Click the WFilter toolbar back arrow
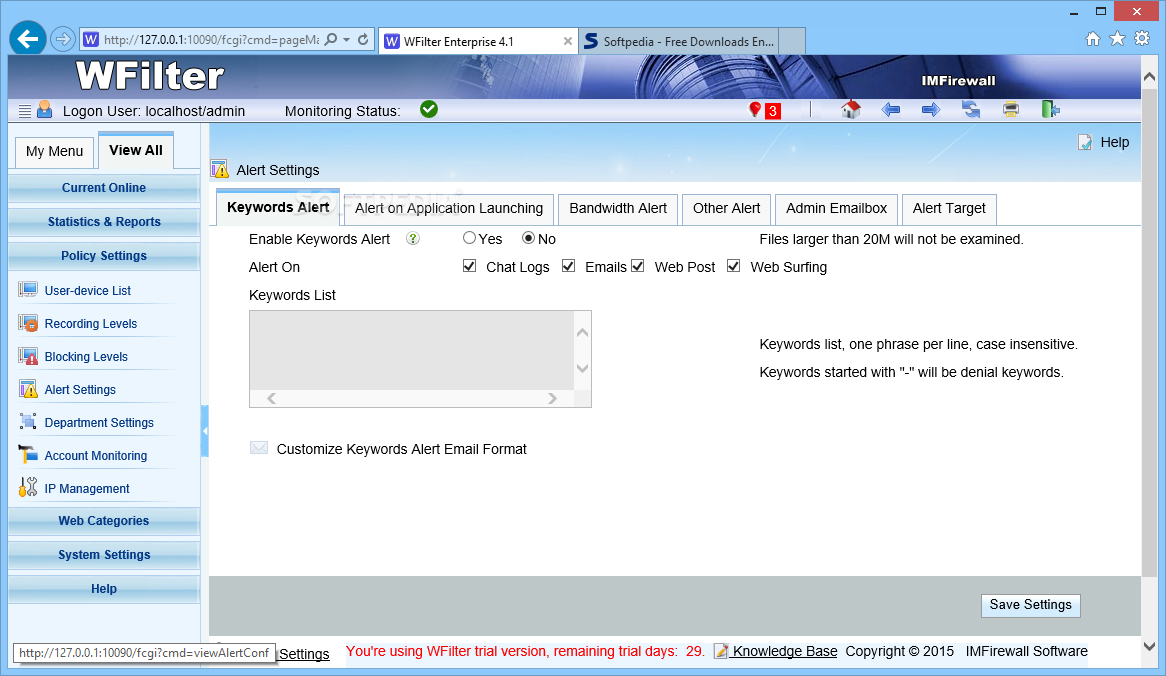 point(891,110)
